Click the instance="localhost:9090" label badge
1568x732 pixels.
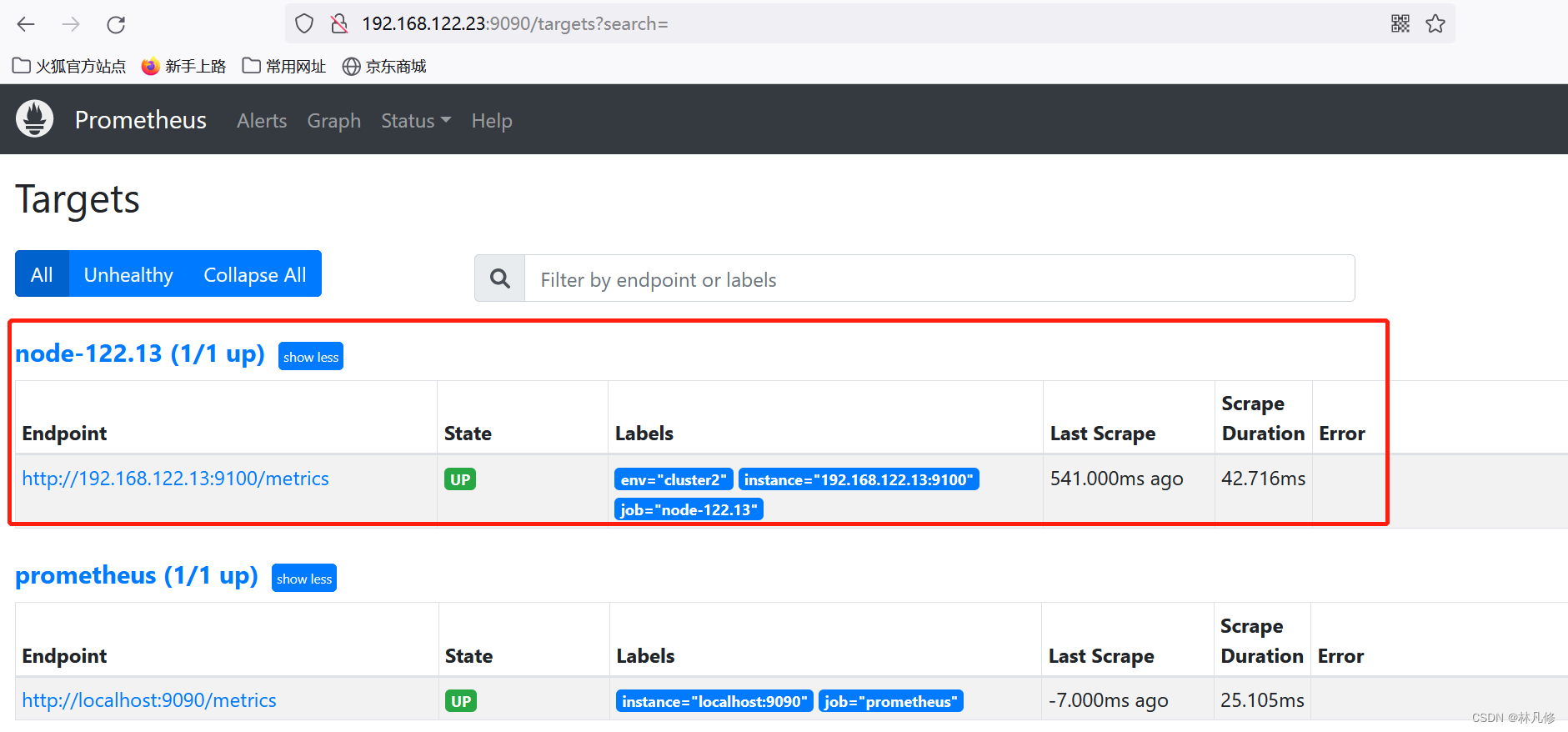click(714, 701)
